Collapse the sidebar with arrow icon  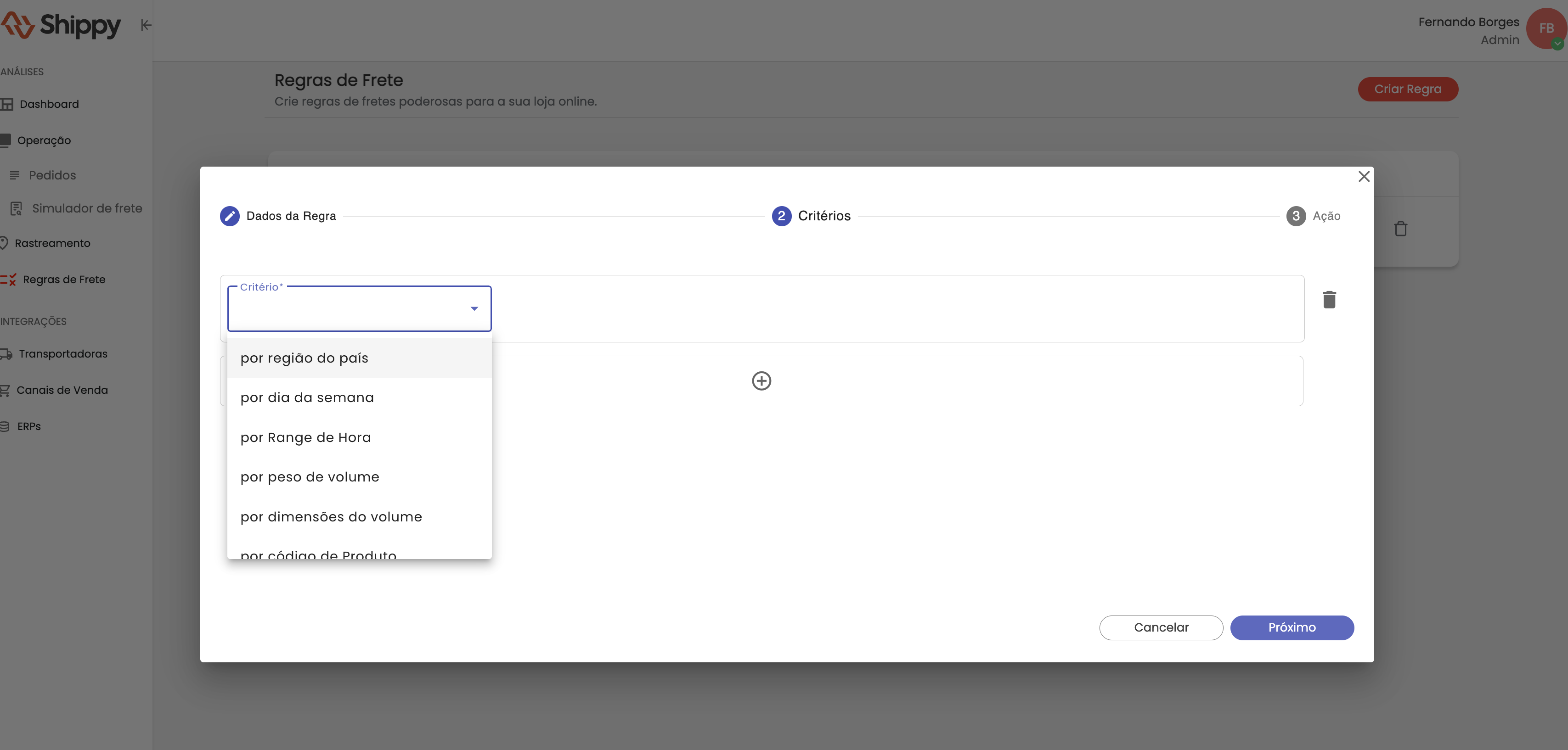146,25
